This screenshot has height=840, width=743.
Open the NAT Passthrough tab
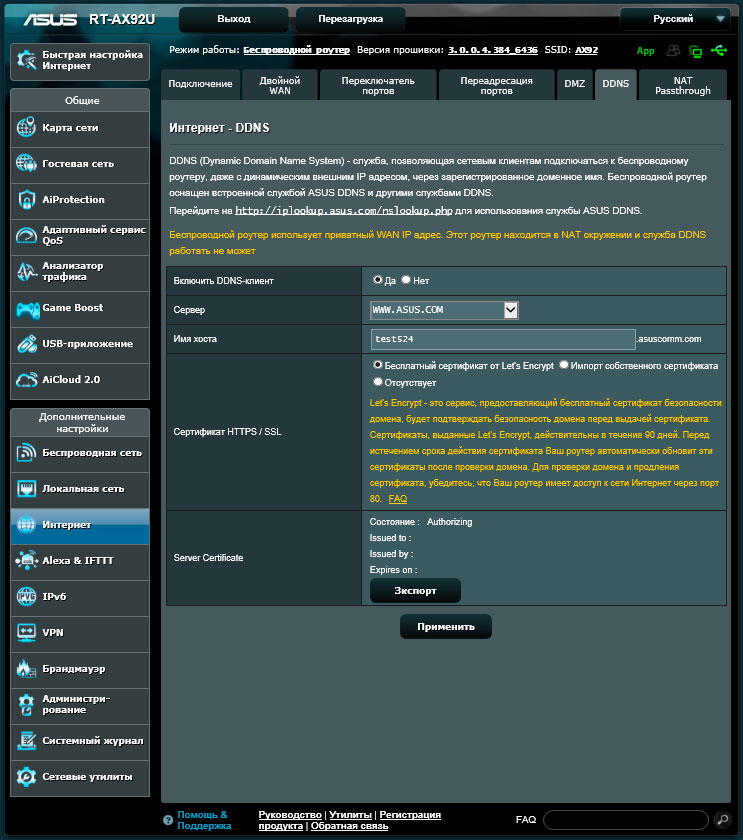point(682,85)
